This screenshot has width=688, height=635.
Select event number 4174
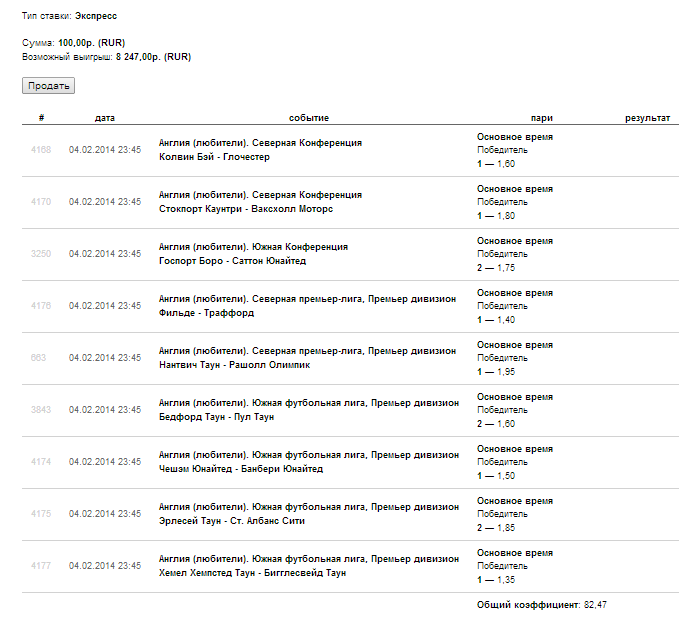pyautogui.click(x=41, y=462)
